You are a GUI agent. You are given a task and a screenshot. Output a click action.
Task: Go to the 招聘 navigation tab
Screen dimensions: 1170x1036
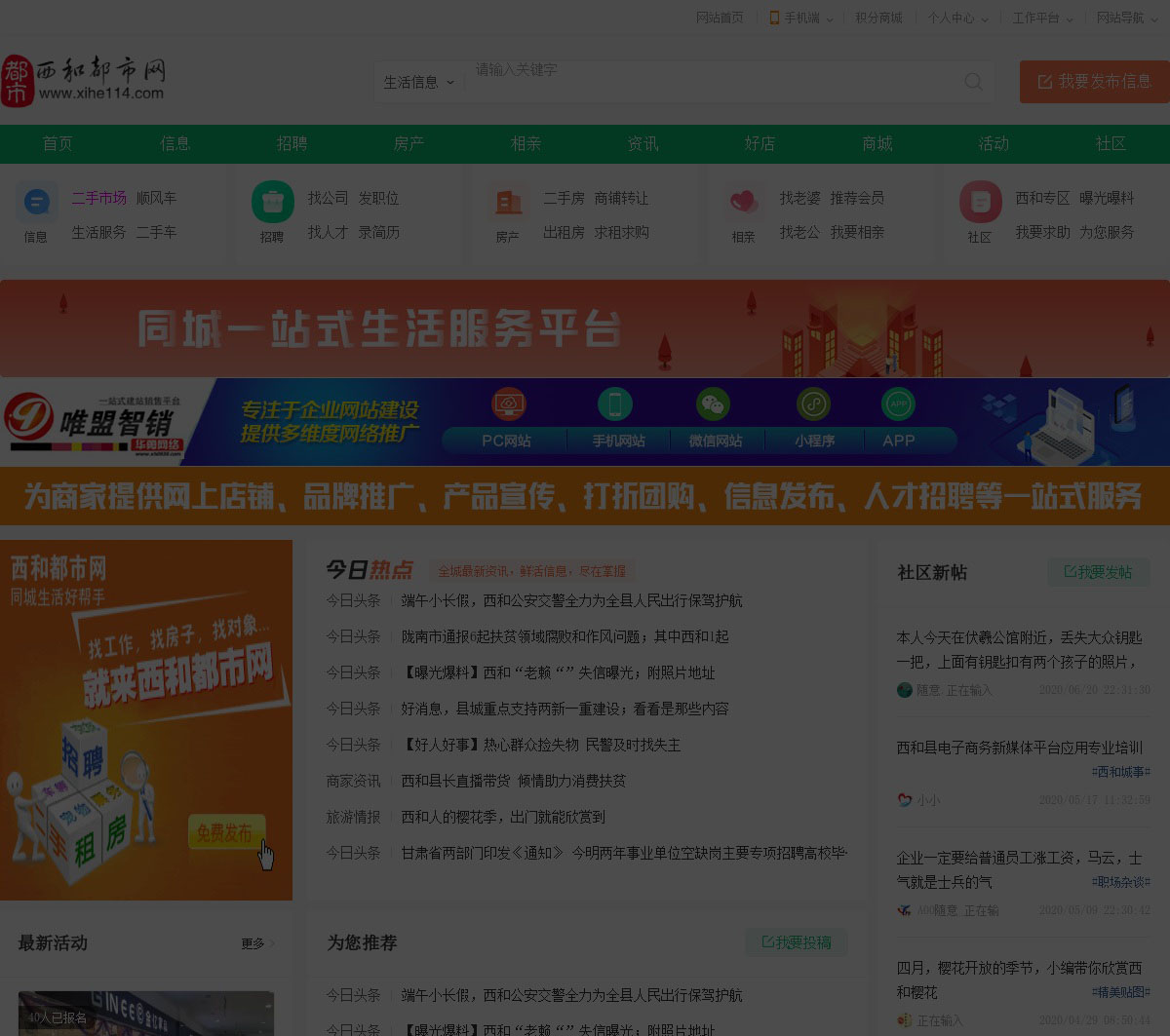(292, 143)
